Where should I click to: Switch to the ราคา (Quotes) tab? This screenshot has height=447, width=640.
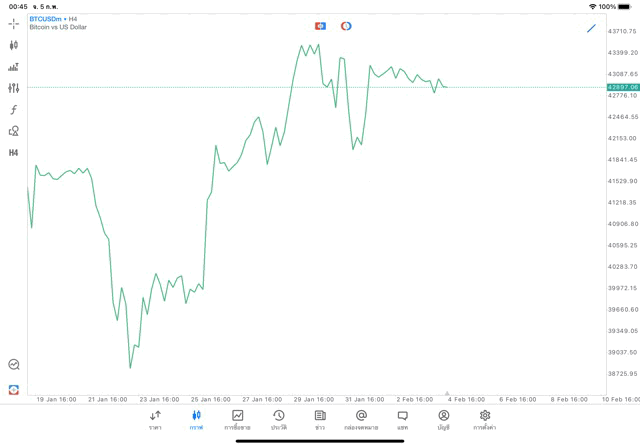point(155,420)
